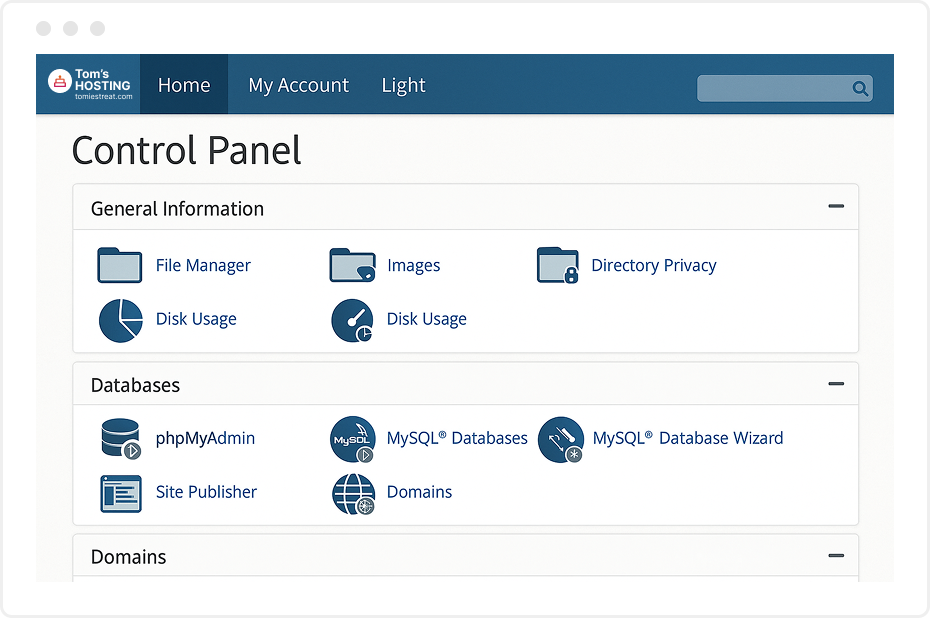Click the Tom's Hosting logo
Screen dimensions: 930x618
91,85
